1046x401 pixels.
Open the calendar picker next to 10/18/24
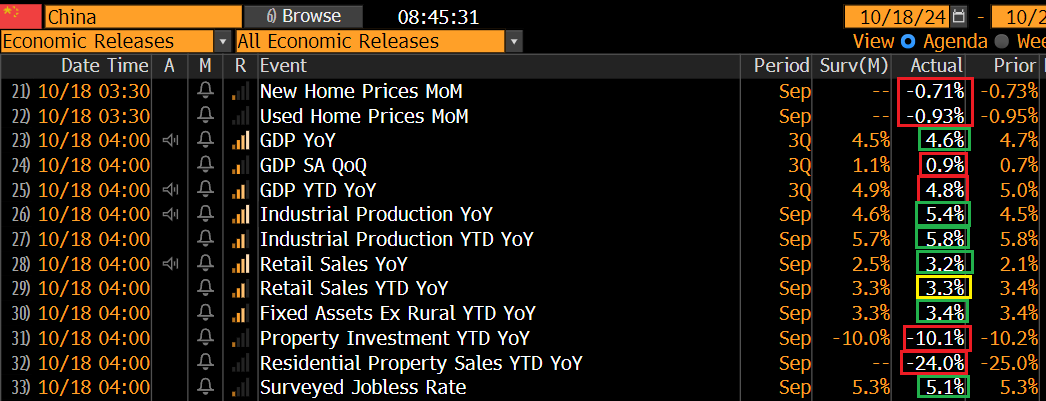pyautogui.click(x=959, y=16)
